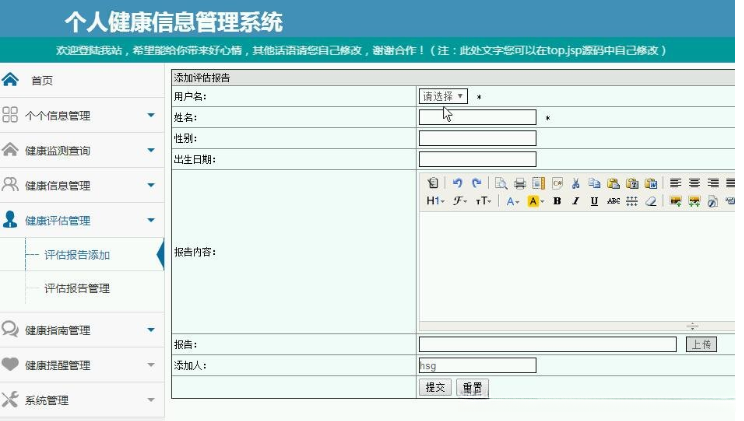The width and height of the screenshot is (744, 421).
Task: Expand 系统管理 sidebar menu
Action: tap(82, 400)
